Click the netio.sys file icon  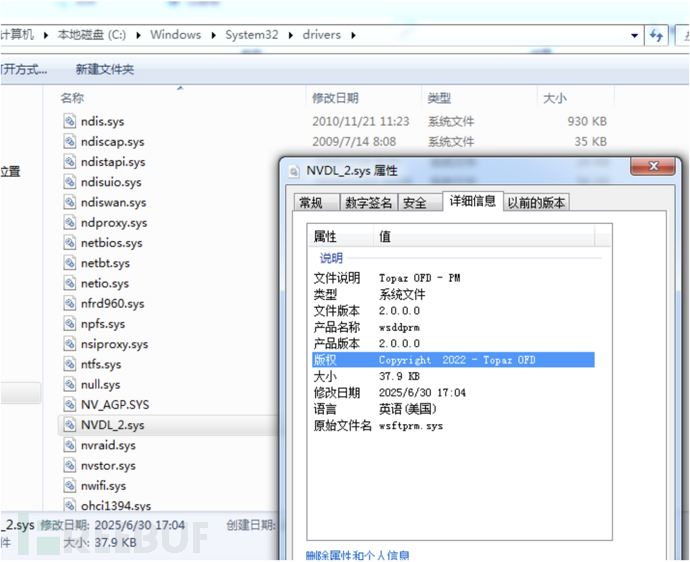pyautogui.click(x=70, y=283)
